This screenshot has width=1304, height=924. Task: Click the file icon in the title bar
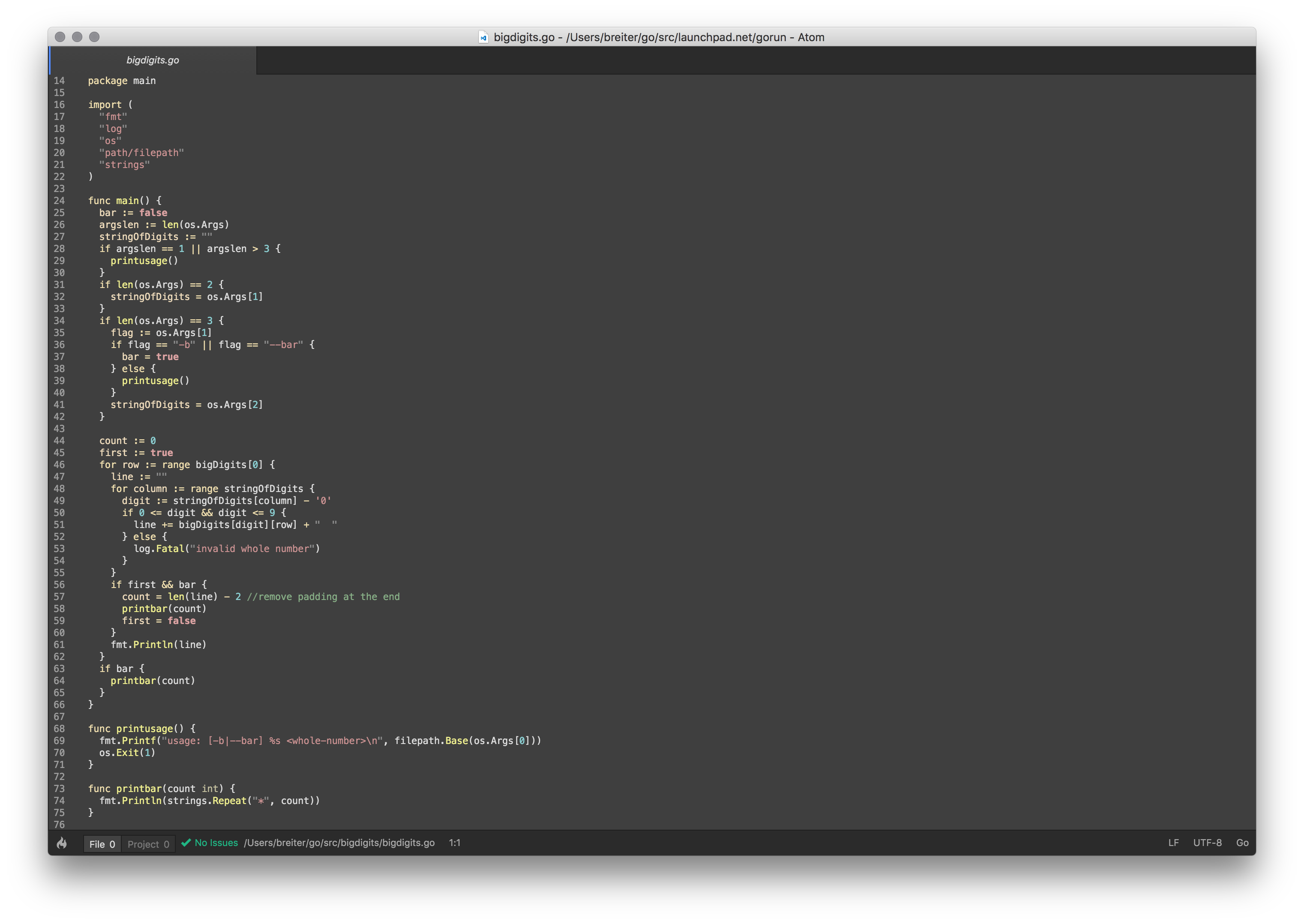pos(483,38)
